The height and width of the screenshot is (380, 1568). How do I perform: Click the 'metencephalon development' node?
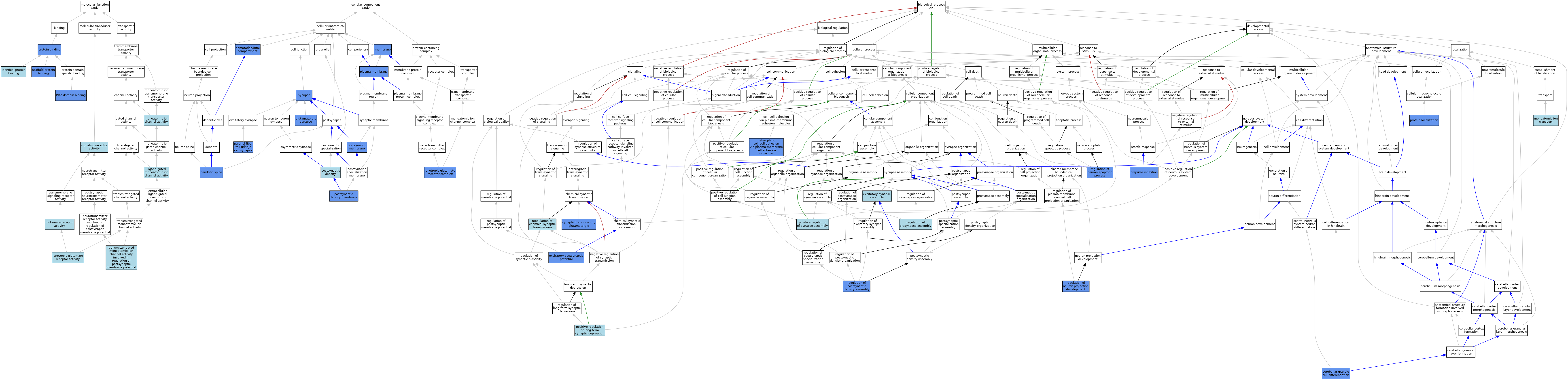click(1436, 224)
